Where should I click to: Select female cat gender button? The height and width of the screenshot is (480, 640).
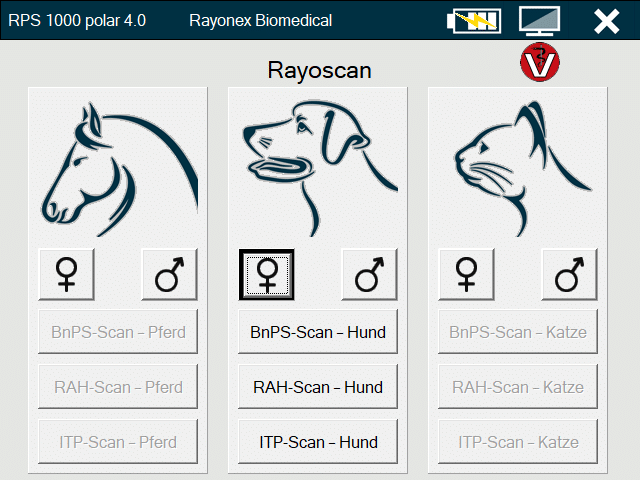[467, 274]
